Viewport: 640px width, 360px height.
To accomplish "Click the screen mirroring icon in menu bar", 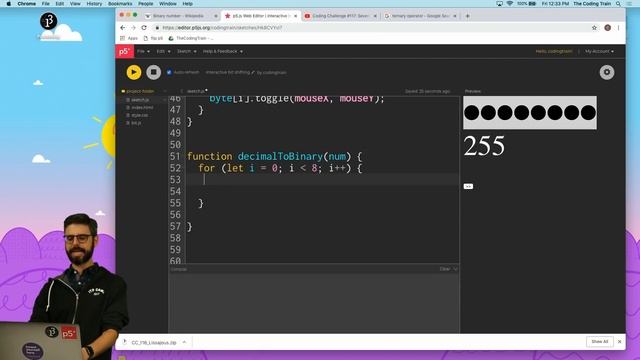I will point(499,4).
